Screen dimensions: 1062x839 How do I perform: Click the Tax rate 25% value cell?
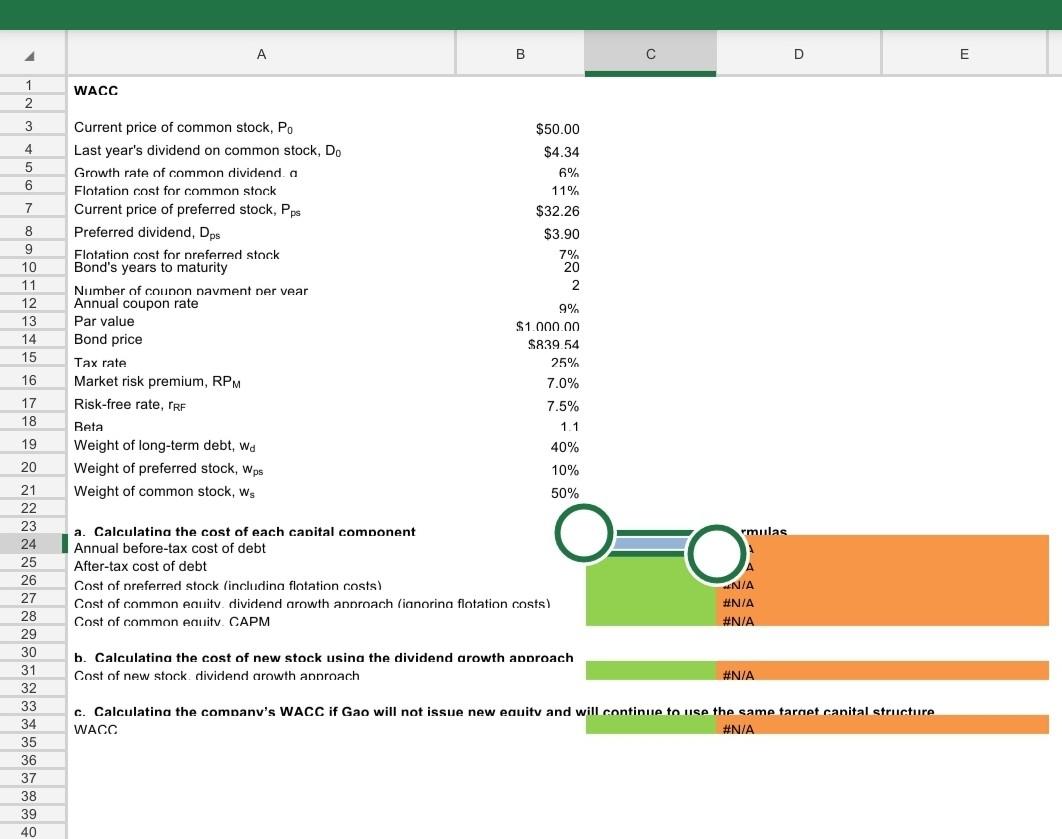(x=519, y=363)
